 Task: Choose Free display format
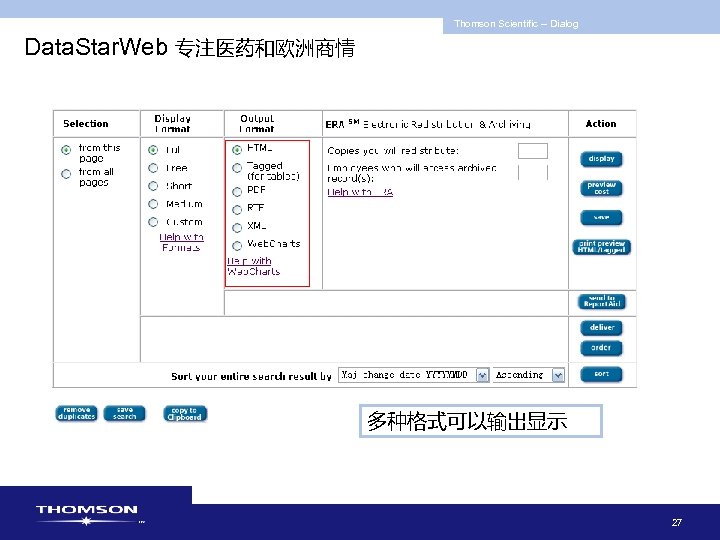(153, 168)
